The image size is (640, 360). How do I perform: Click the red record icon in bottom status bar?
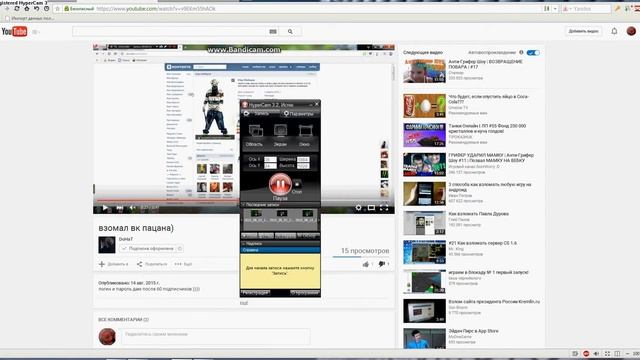[586, 353]
